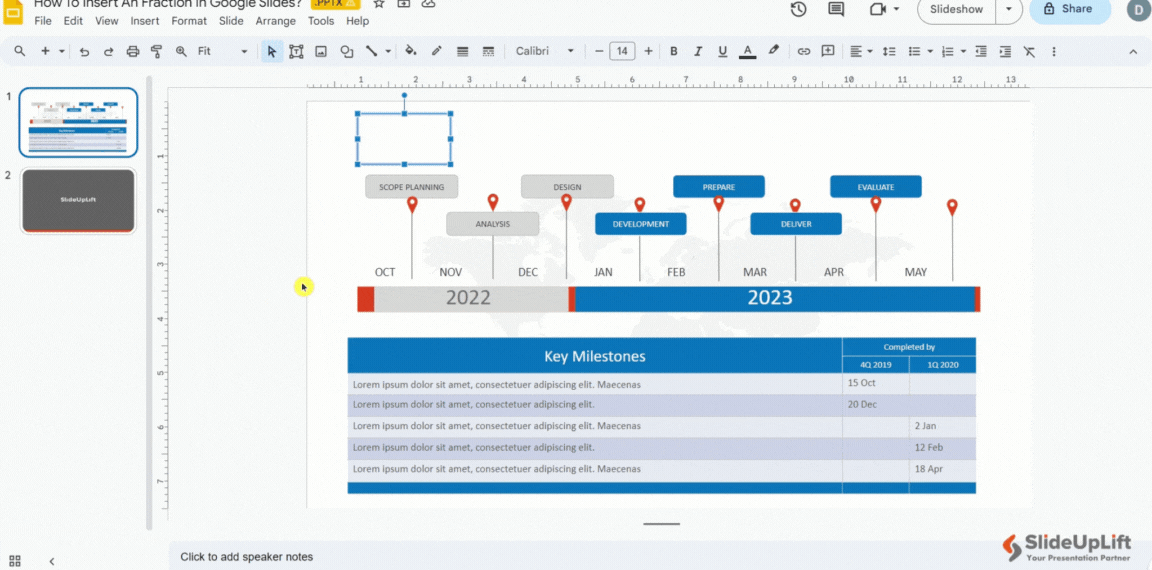Open the D account avatar
The image size is (1152, 570).
point(1137,10)
